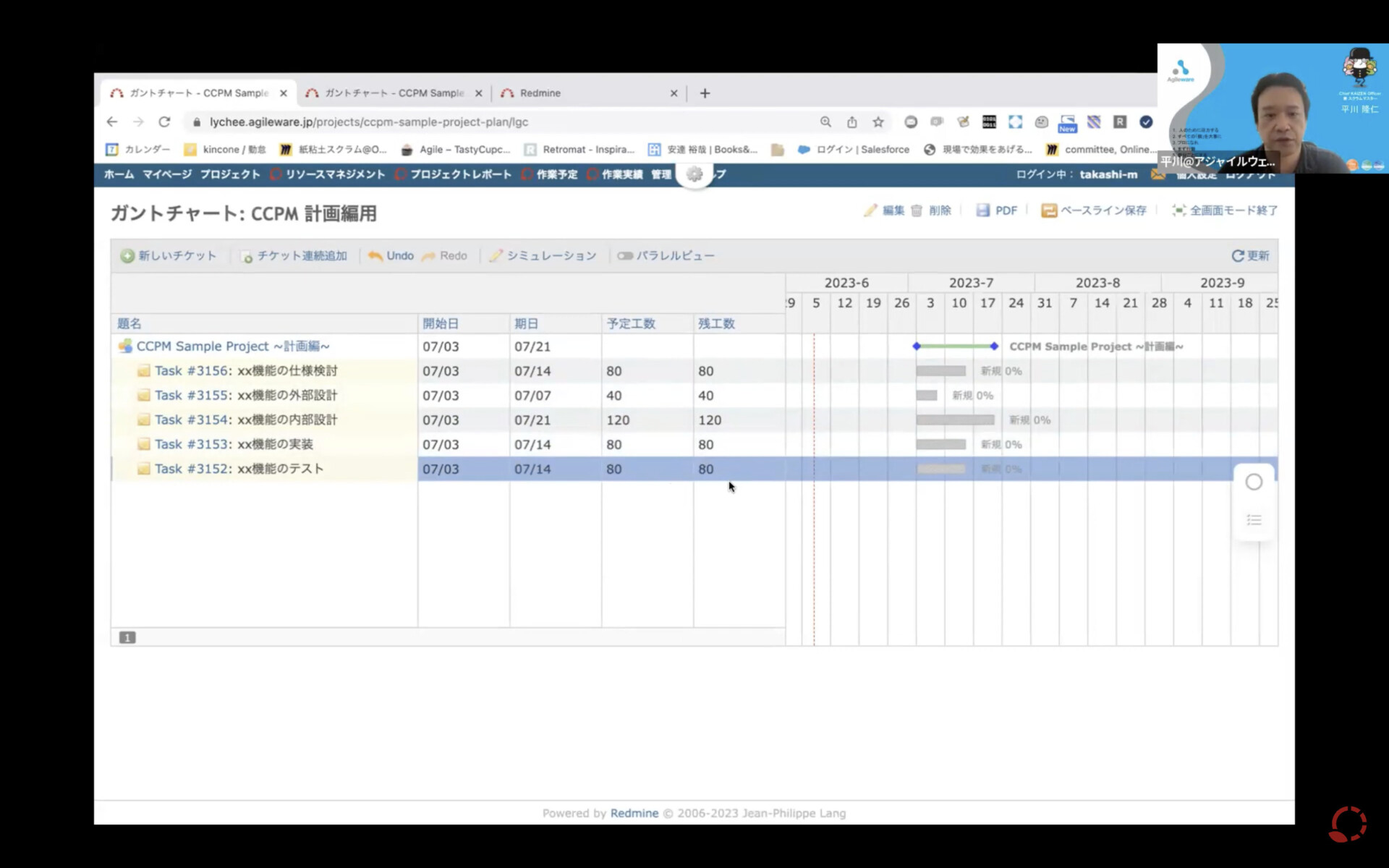Open the カレンダー bookmark
Viewport: 1389px width, 868px height.
pyautogui.click(x=138, y=150)
